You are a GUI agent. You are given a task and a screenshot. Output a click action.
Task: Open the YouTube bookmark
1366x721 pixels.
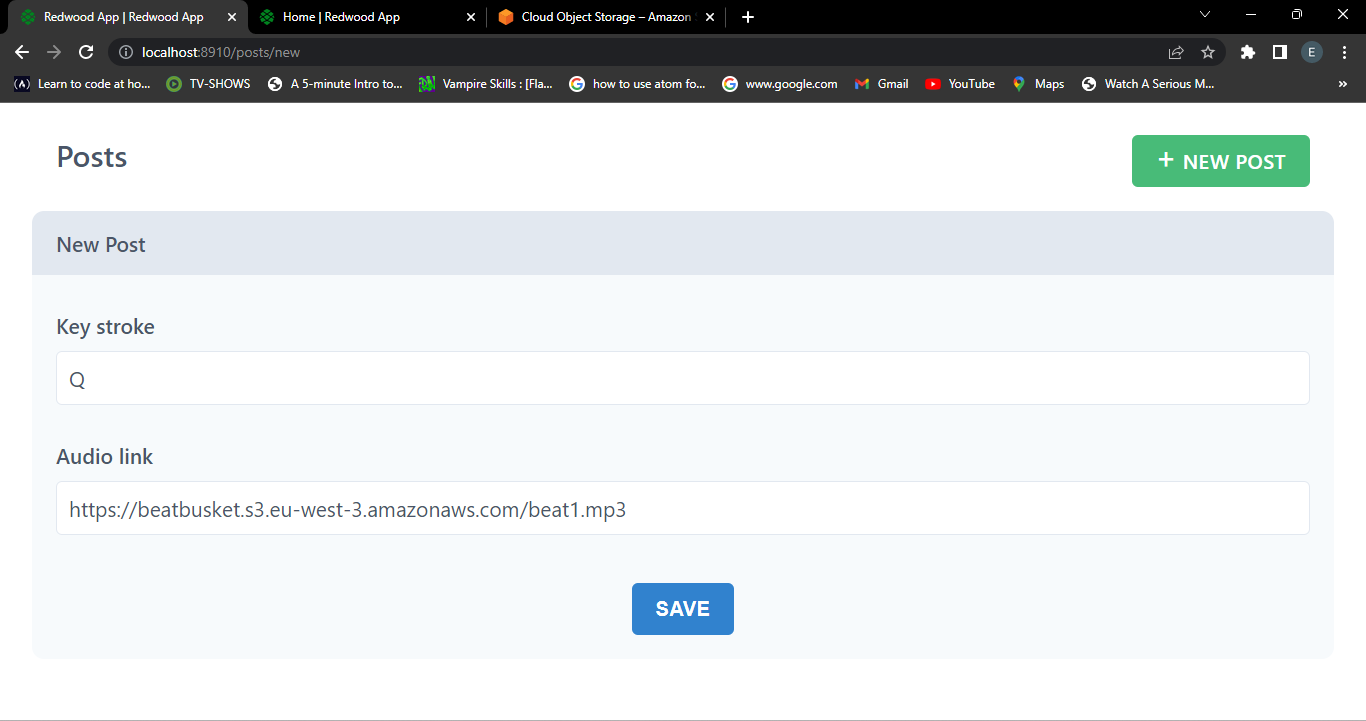(x=960, y=84)
